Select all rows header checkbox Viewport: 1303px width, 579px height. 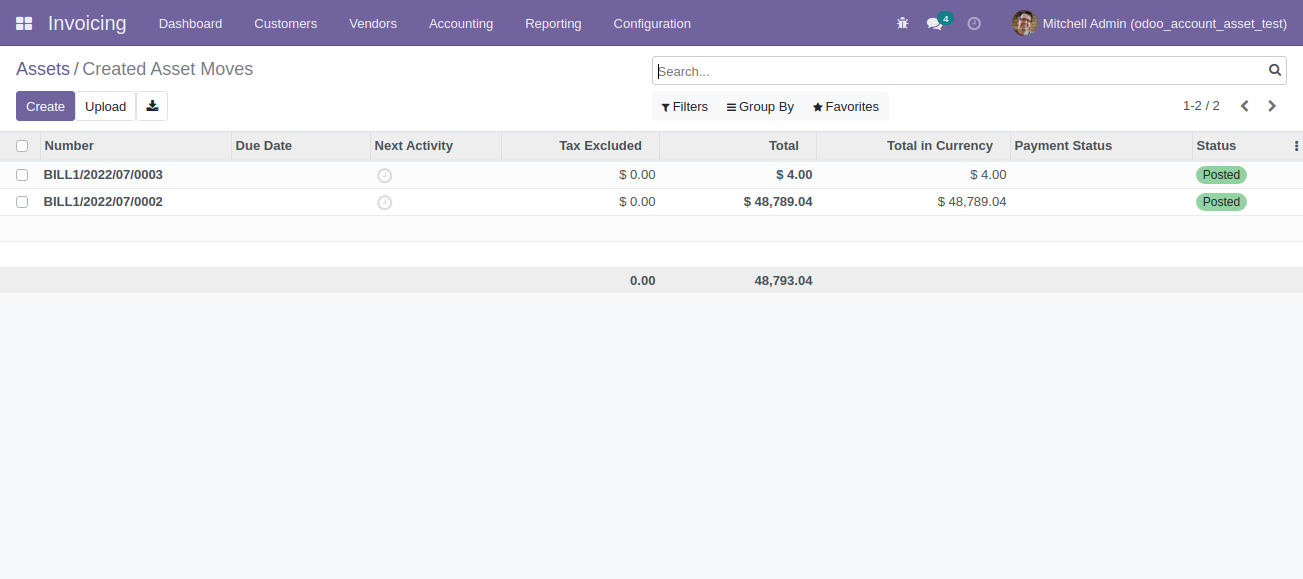click(22, 146)
